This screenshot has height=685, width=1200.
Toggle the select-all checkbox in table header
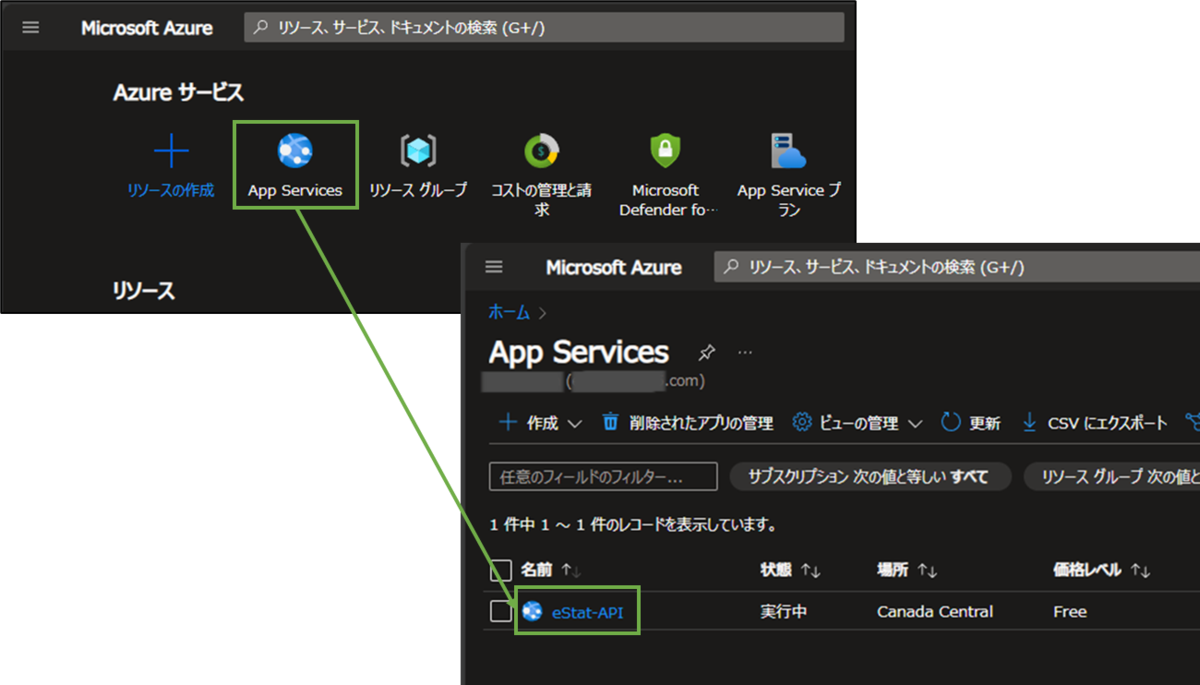501,570
